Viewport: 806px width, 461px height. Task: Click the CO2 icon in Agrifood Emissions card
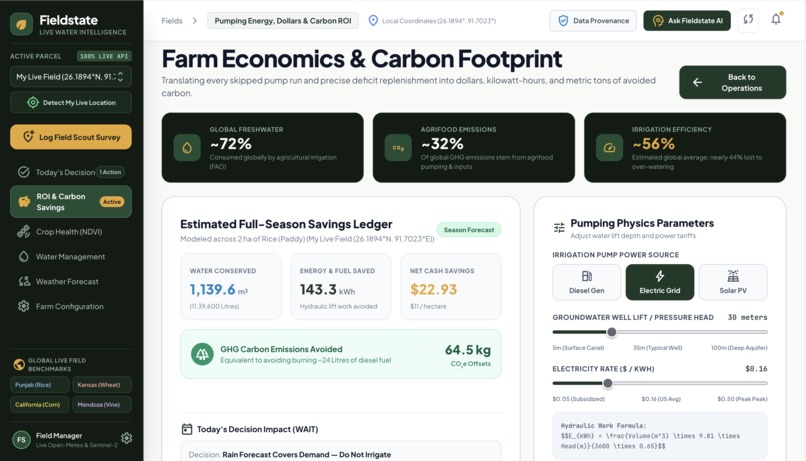398,148
